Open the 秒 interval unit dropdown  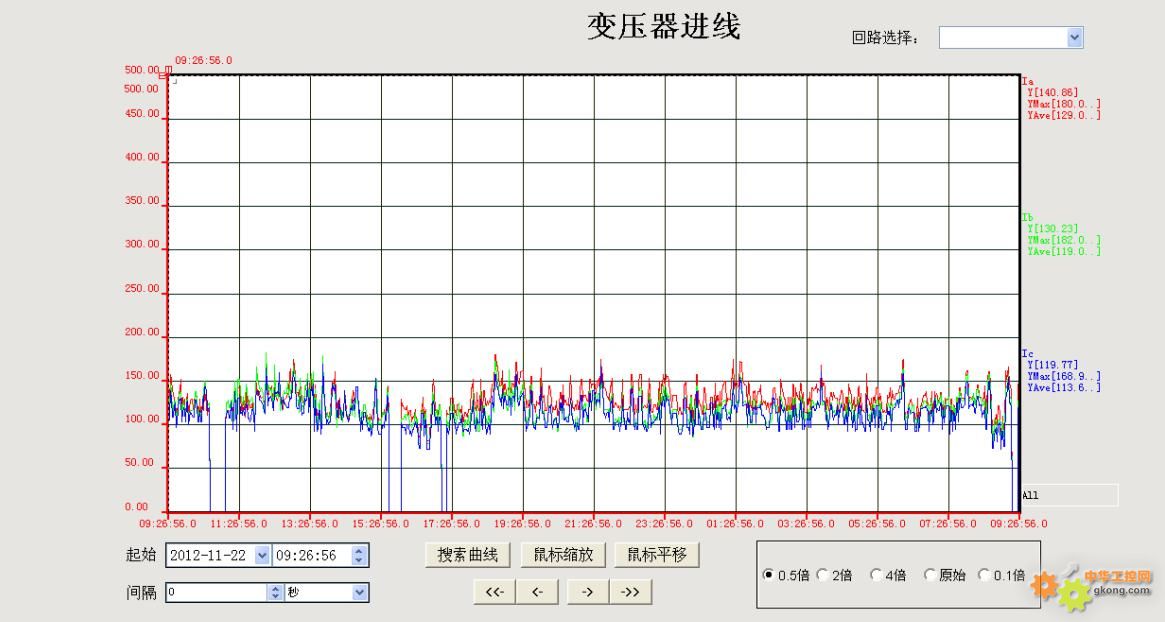click(360, 592)
